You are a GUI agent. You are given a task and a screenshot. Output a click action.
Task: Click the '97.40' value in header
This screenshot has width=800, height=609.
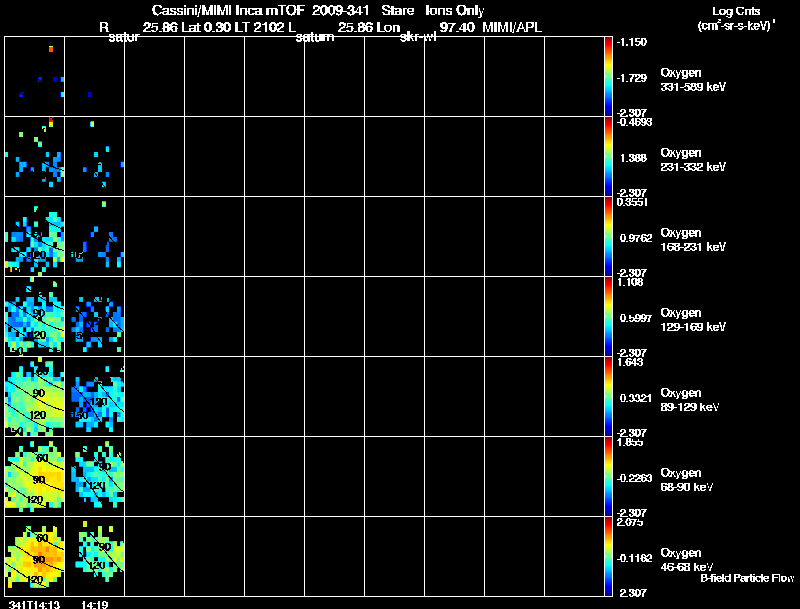pos(457,27)
